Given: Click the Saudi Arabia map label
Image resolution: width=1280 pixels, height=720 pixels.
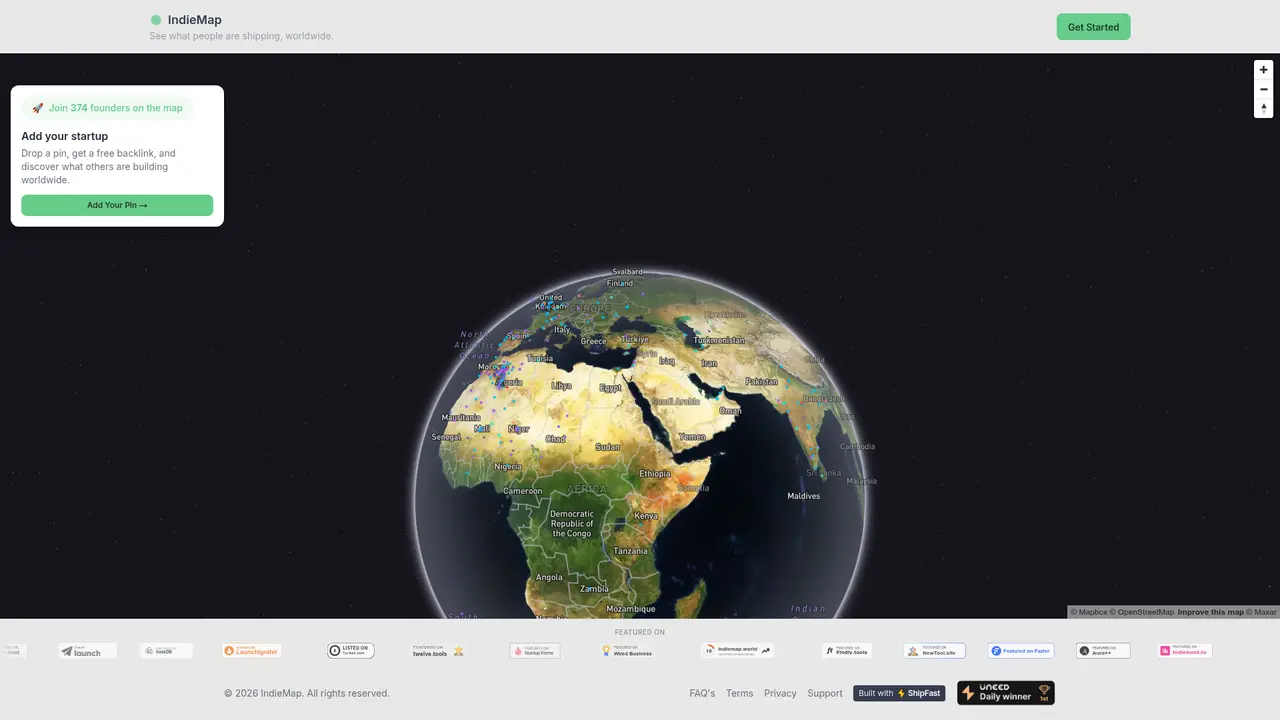Looking at the screenshot, I should pos(676,401).
